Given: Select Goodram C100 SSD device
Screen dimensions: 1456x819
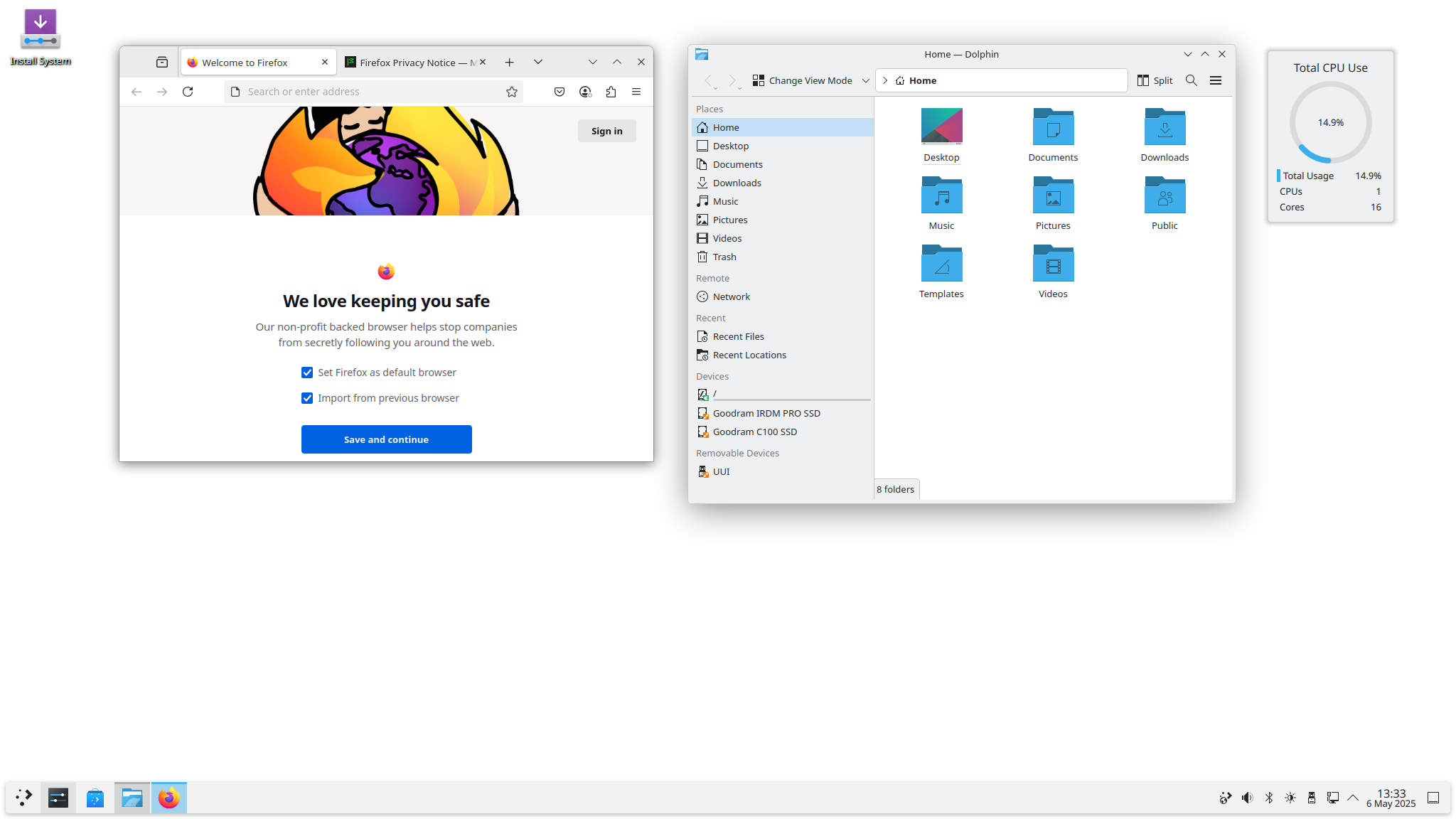Looking at the screenshot, I should (782, 432).
